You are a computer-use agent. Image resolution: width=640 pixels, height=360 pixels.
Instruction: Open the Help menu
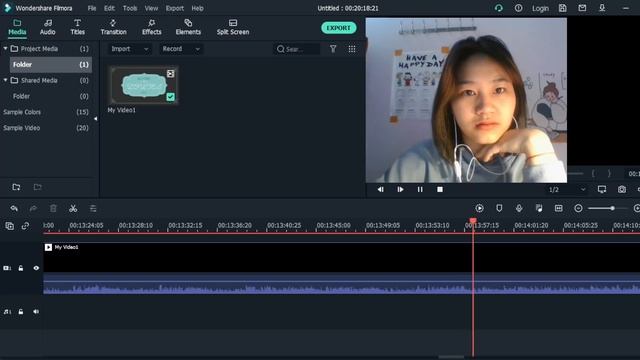[198, 8]
